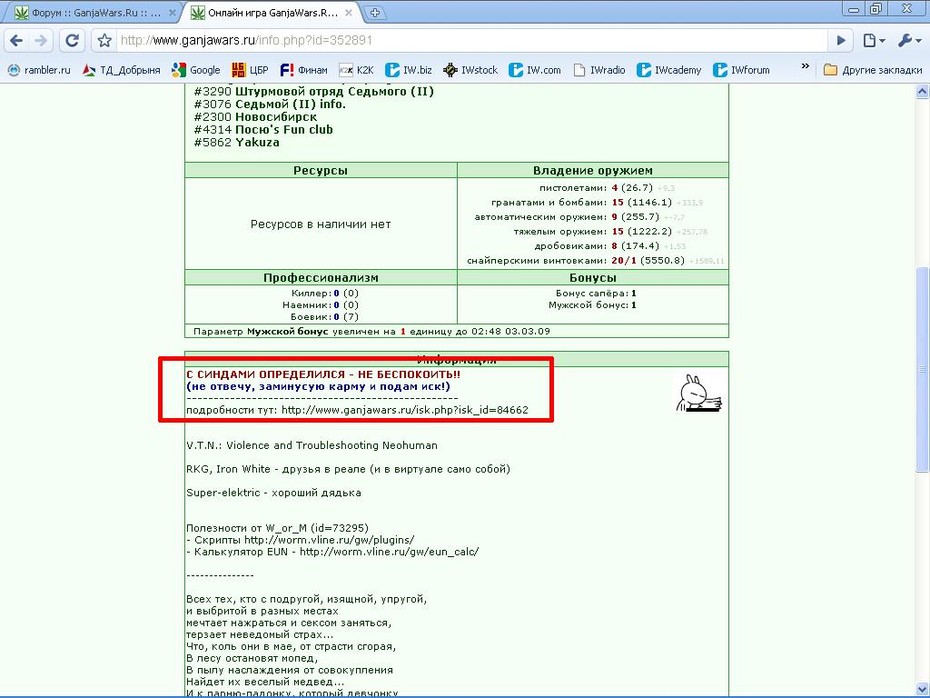Select the Онлайн игра GanjaWars.Ru tab
Screen dimensions: 930x698
272,12
